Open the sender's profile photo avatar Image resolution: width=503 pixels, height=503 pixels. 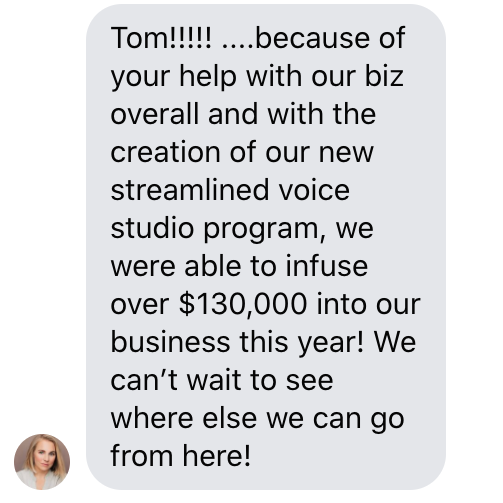[x=42, y=462]
